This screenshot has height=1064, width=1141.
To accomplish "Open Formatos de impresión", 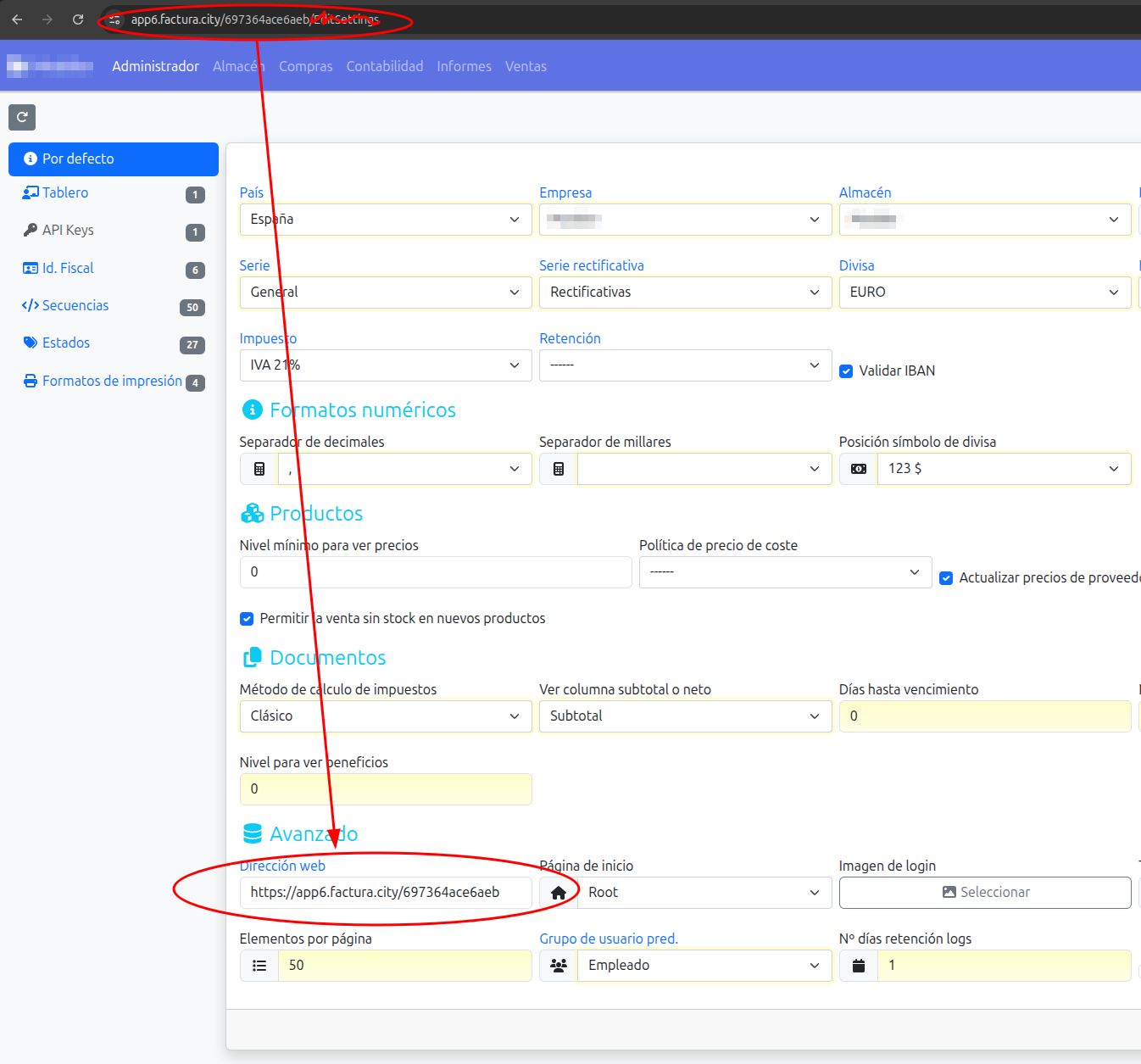I will [112, 381].
